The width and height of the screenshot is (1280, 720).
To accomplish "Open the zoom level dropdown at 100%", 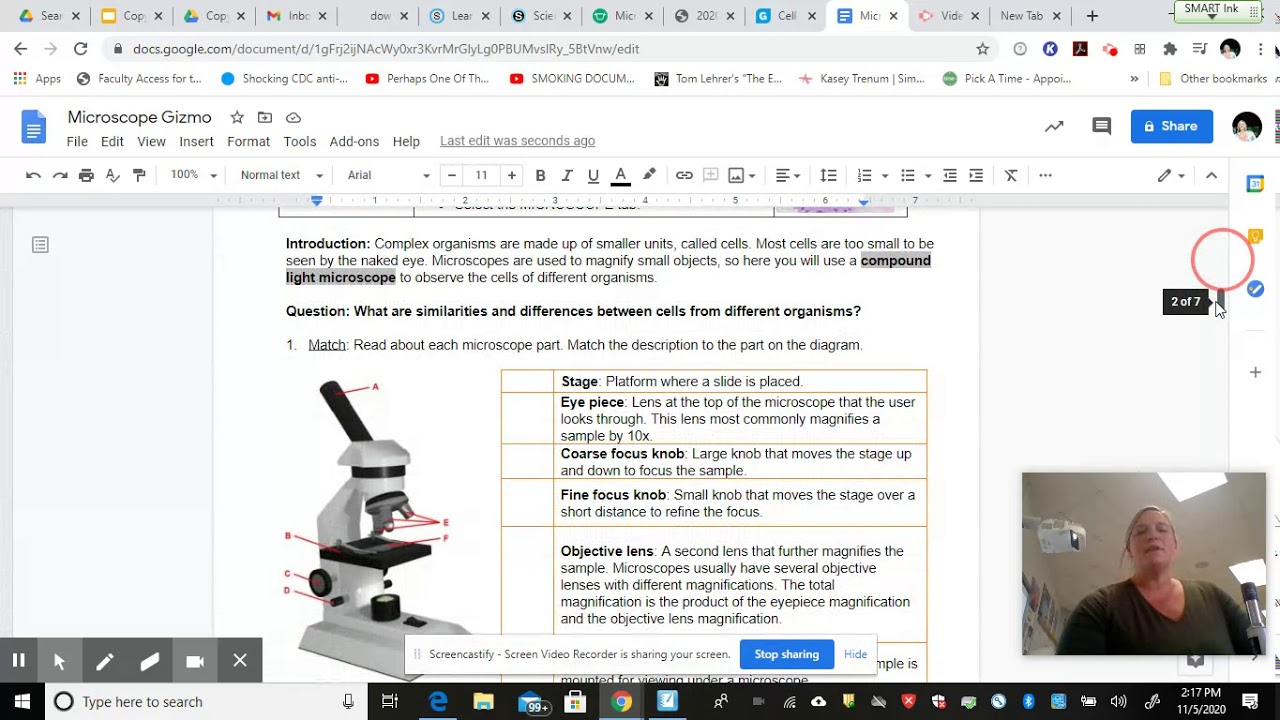I will (193, 175).
